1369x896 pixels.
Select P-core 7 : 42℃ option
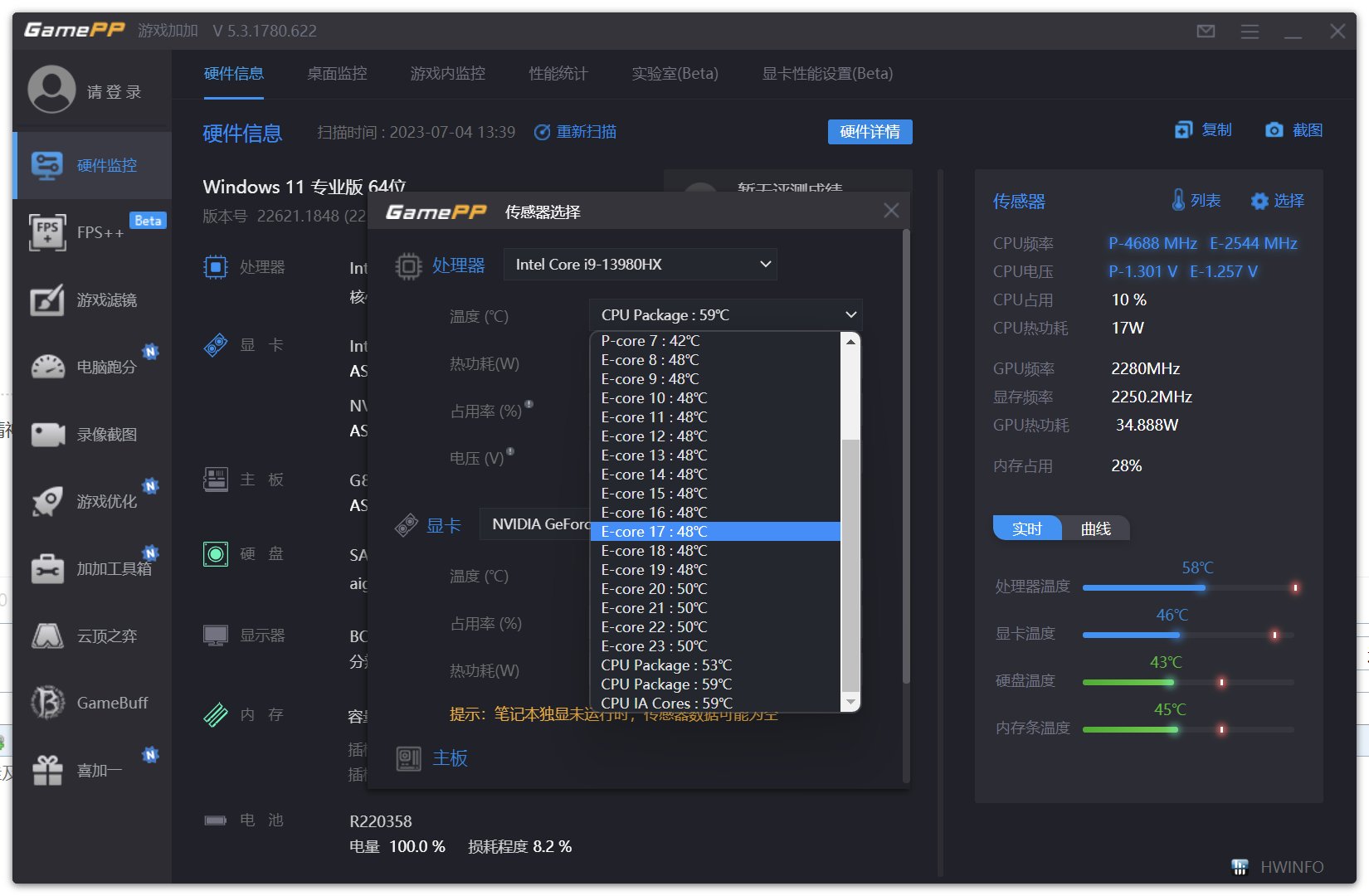(x=715, y=341)
